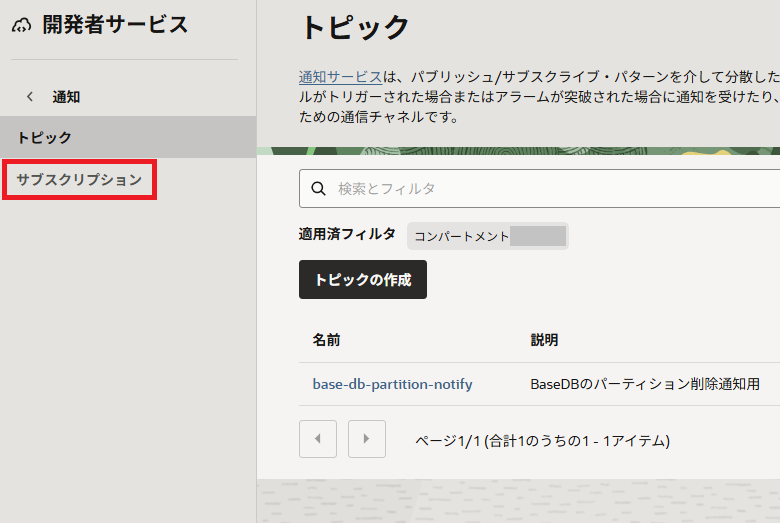Viewport: 780px width, 523px height.
Task: Click the magnifier icon in search bar
Action: [x=319, y=188]
